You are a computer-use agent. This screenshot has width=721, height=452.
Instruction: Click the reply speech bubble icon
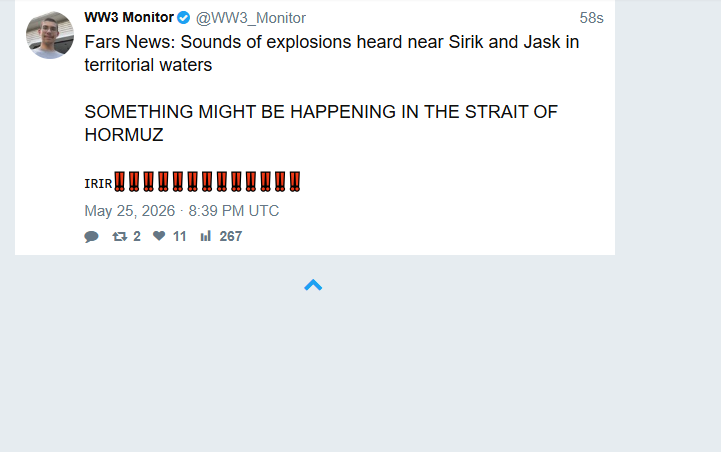(92, 236)
